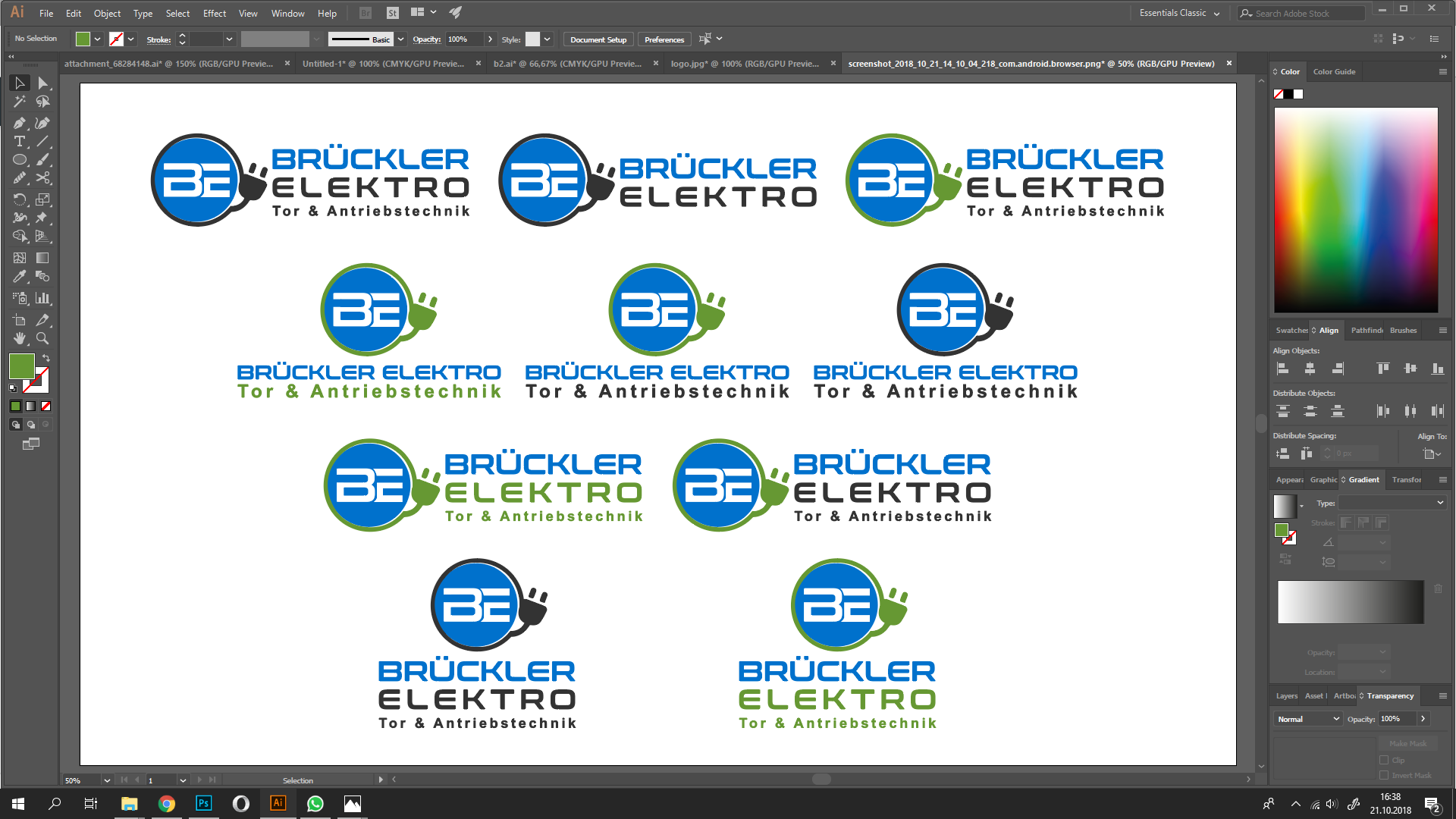The image size is (1456, 819).
Task: Select the Lasso tool
Action: (x=42, y=102)
